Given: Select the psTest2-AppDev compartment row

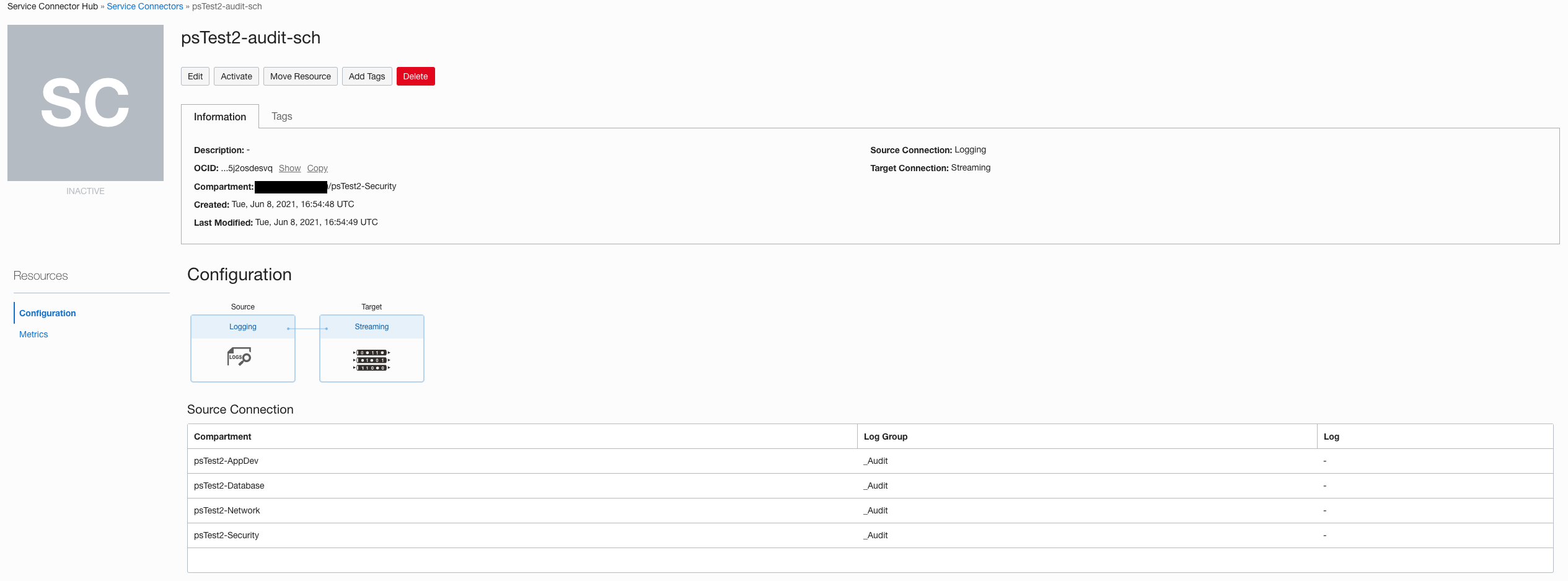Looking at the screenshot, I should click(227, 461).
